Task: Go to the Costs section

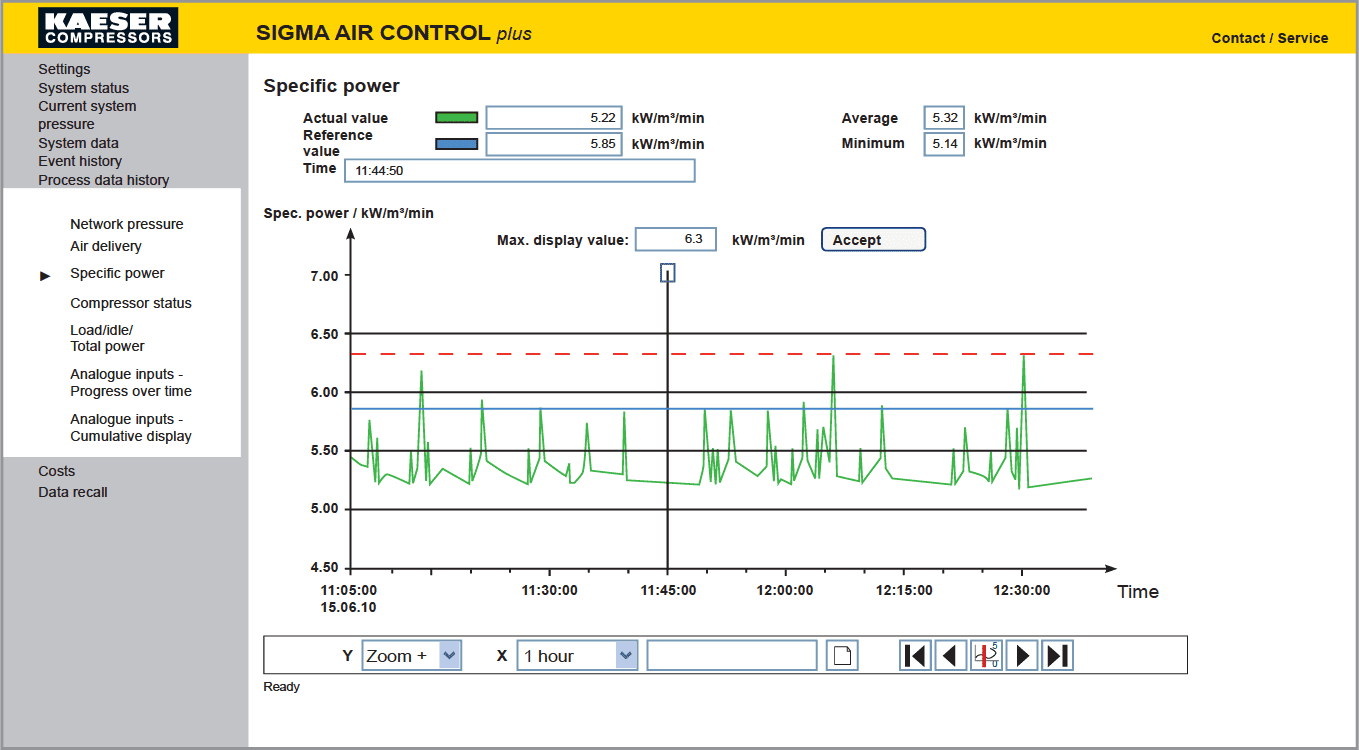Action: [x=57, y=471]
